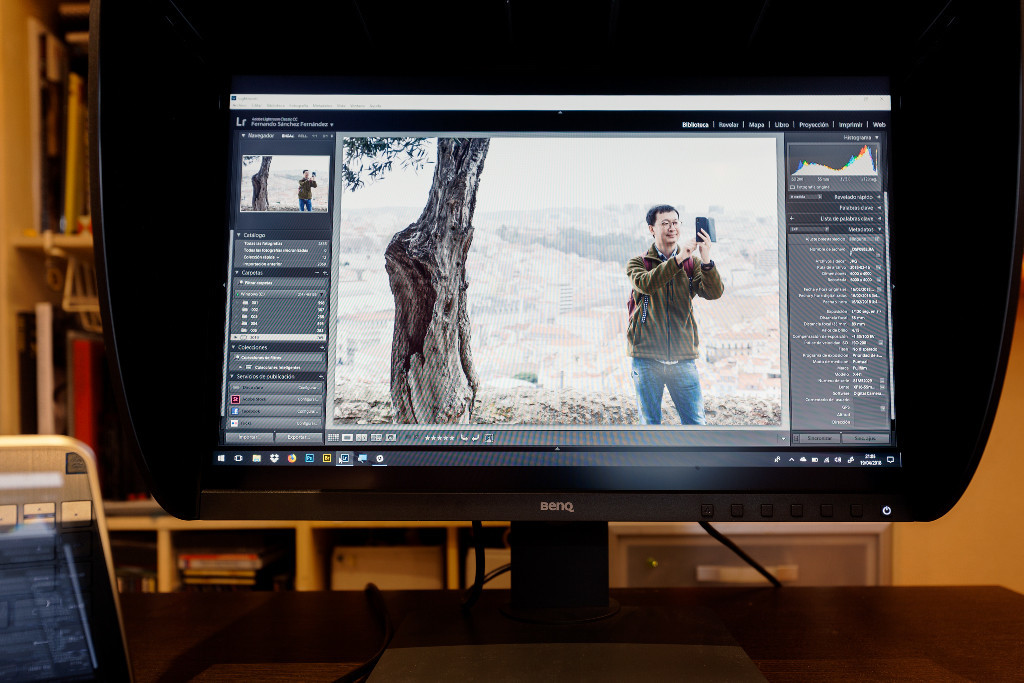Image resolution: width=1024 pixels, height=683 pixels.
Task: Toggle a five-star rating in the toolbar
Action: (x=439, y=438)
